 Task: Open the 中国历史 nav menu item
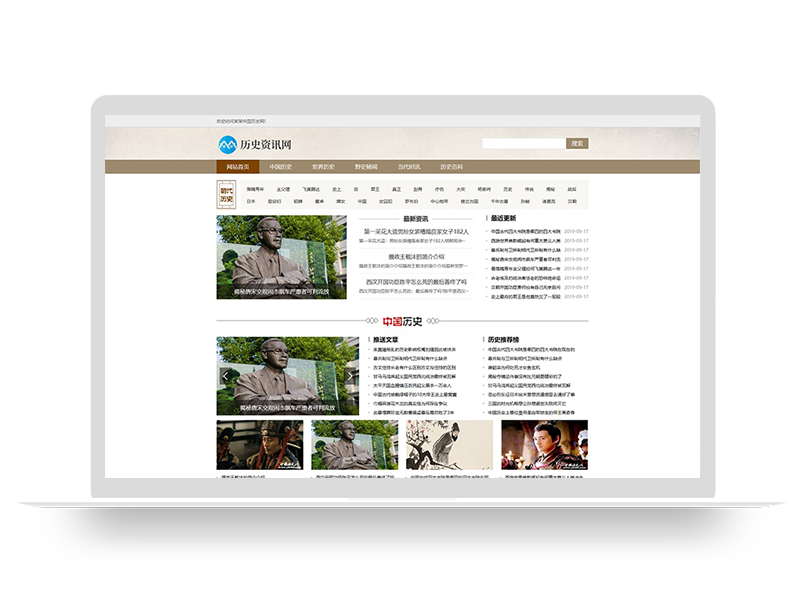click(281, 167)
